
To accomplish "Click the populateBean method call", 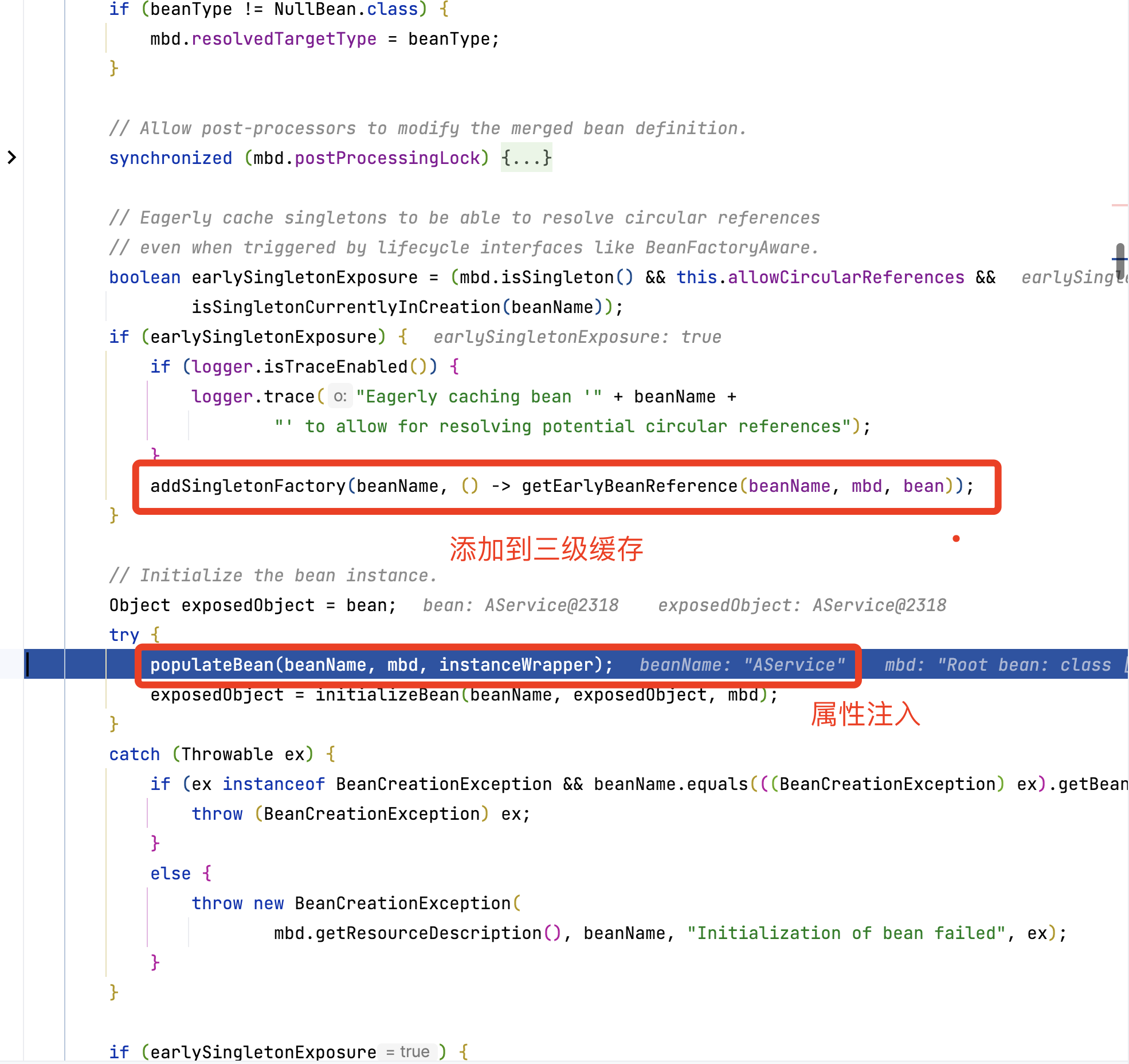I will pos(212,665).
